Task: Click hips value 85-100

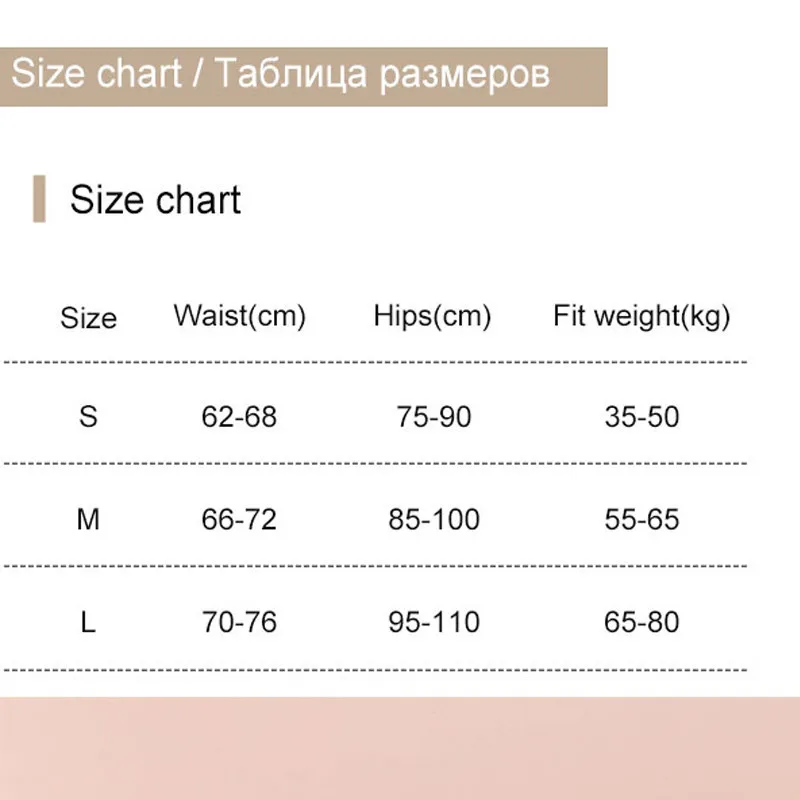Action: [x=433, y=519]
